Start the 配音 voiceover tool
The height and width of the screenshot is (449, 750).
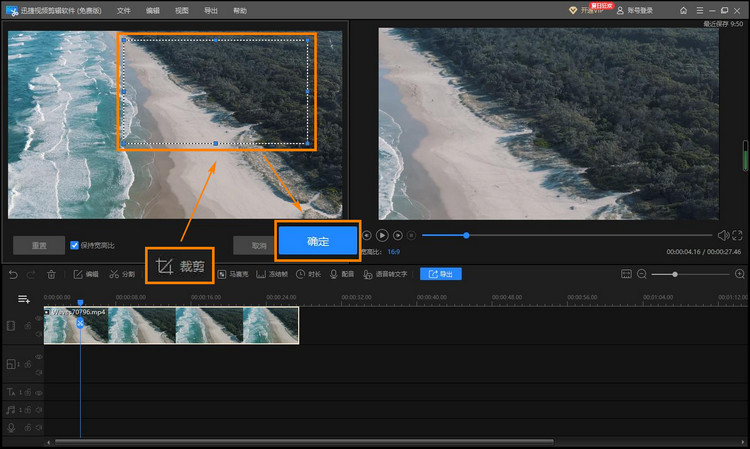tap(342, 274)
